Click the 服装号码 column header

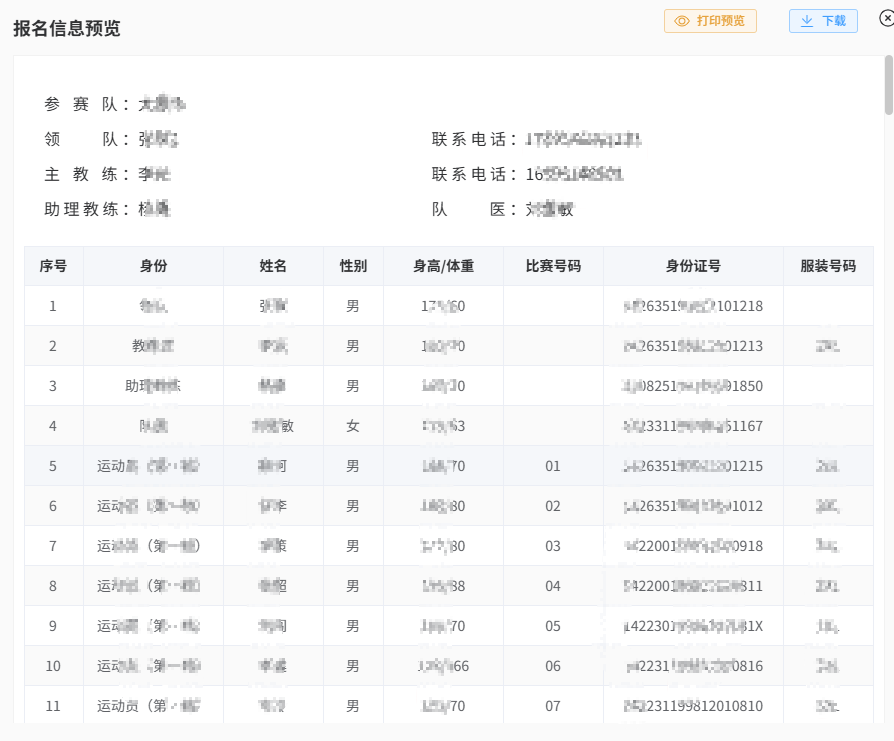coord(828,266)
